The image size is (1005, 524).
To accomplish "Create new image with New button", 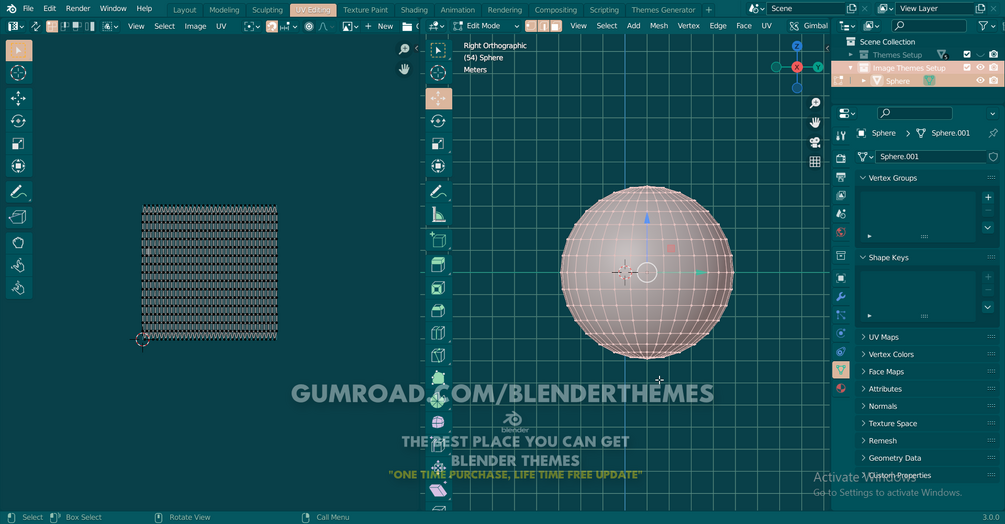I will [379, 26].
